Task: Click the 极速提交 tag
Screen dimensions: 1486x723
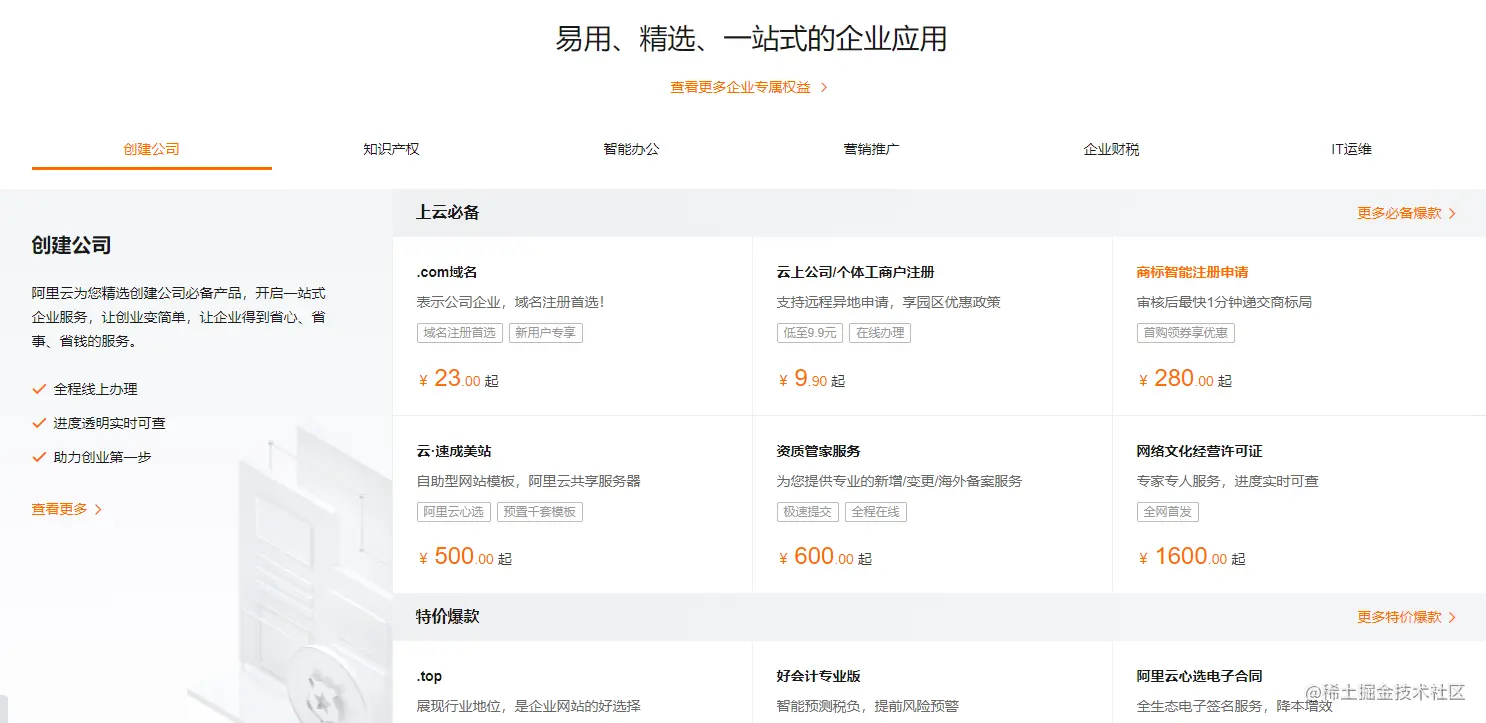Action: (x=808, y=512)
